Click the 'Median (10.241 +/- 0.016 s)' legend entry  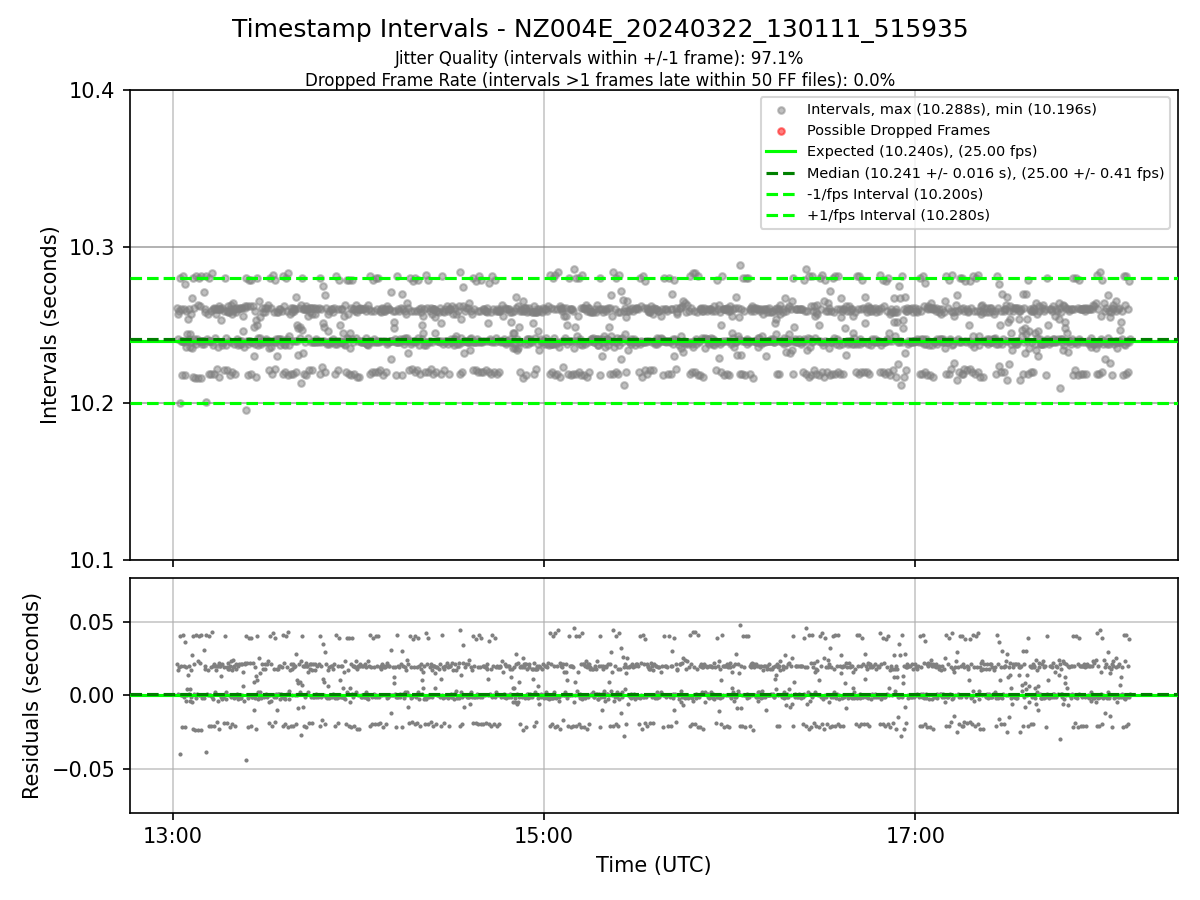point(985,173)
